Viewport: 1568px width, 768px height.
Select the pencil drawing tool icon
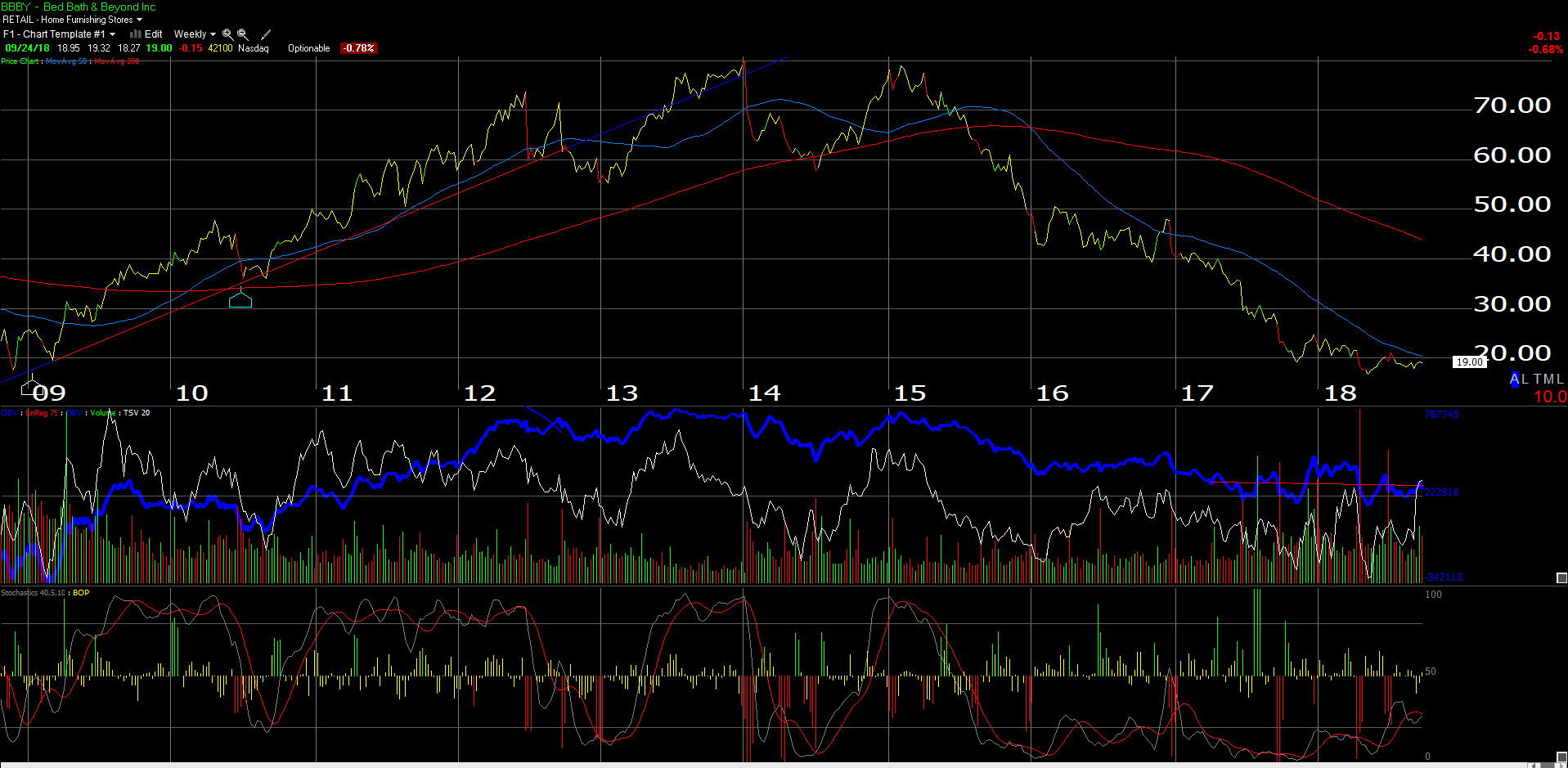pyautogui.click(x=265, y=34)
